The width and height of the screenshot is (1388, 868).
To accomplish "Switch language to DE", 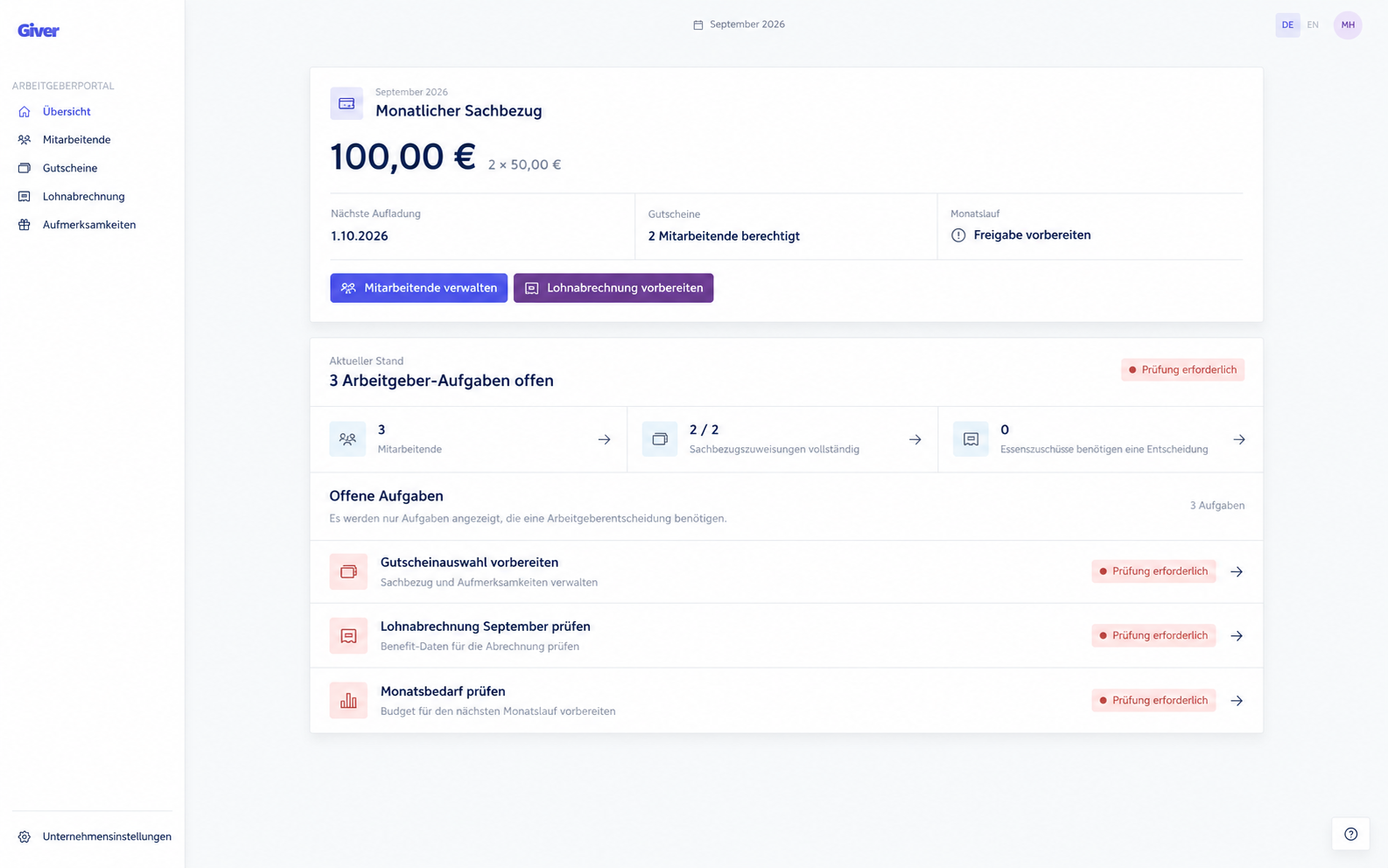I will click(1287, 24).
